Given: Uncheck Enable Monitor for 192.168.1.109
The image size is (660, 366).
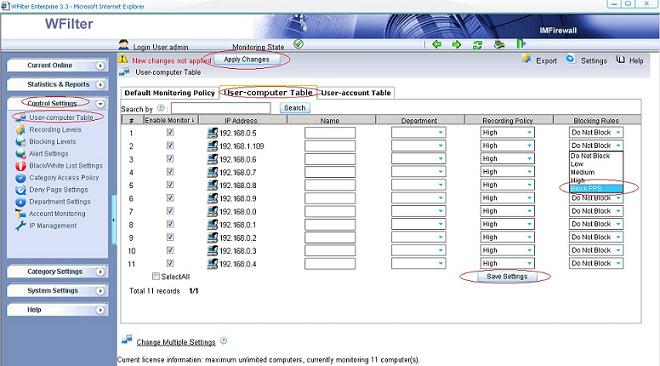Looking at the screenshot, I should (x=170, y=145).
